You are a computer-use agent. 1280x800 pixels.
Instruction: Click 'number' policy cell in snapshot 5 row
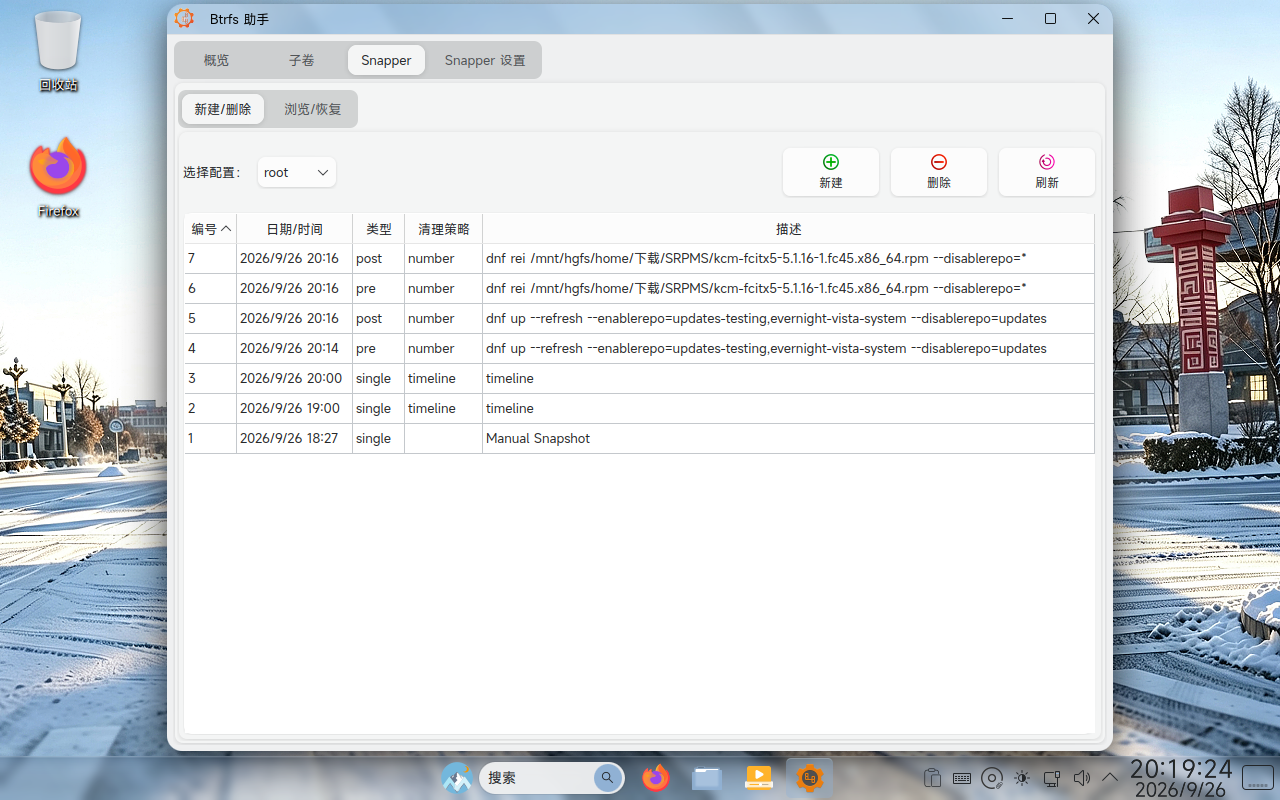point(443,318)
